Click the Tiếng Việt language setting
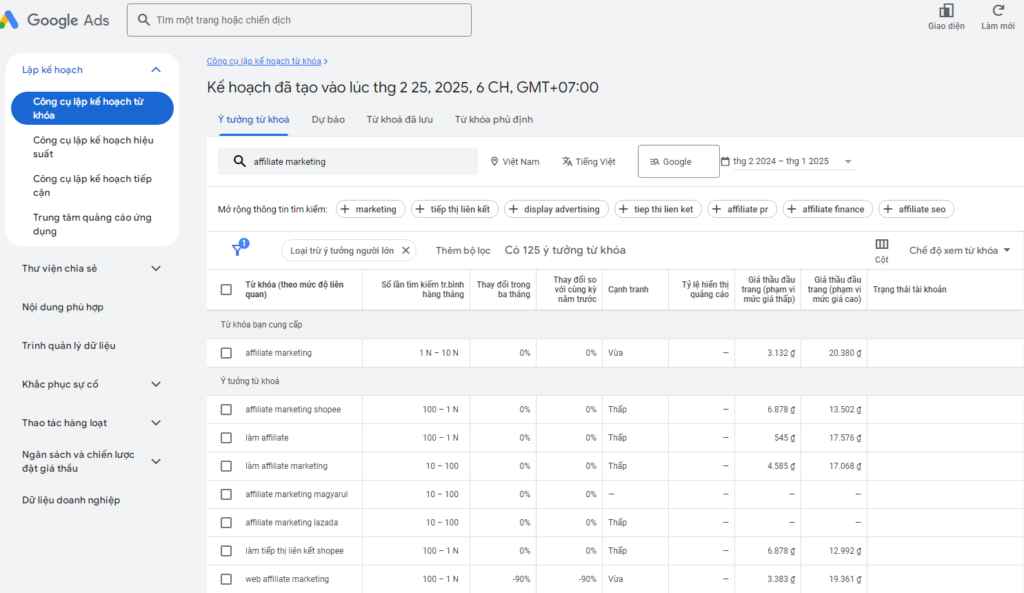Image resolution: width=1024 pixels, height=593 pixels. tap(589, 161)
